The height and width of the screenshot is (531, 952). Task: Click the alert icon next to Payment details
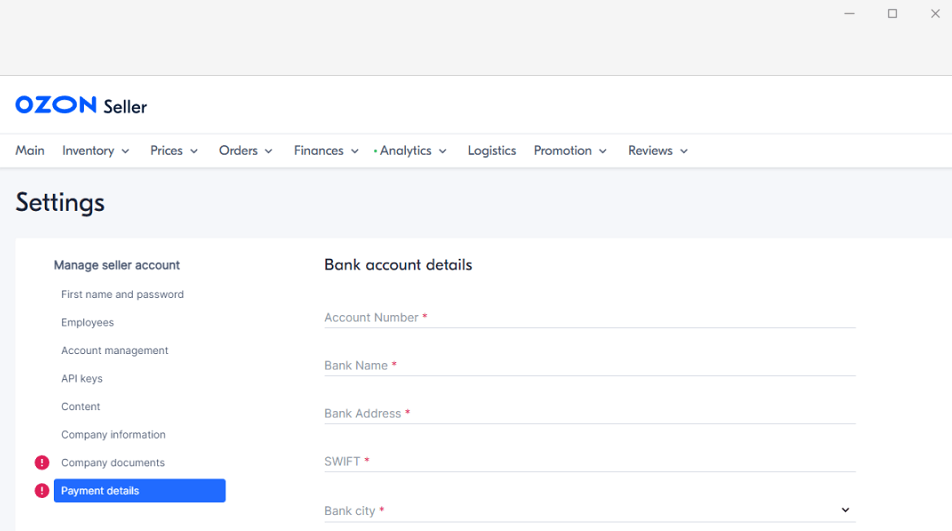coord(42,491)
